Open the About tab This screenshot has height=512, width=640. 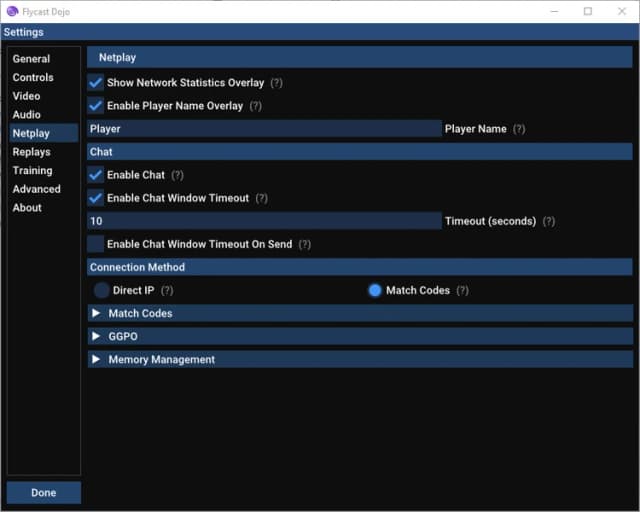coord(44,208)
